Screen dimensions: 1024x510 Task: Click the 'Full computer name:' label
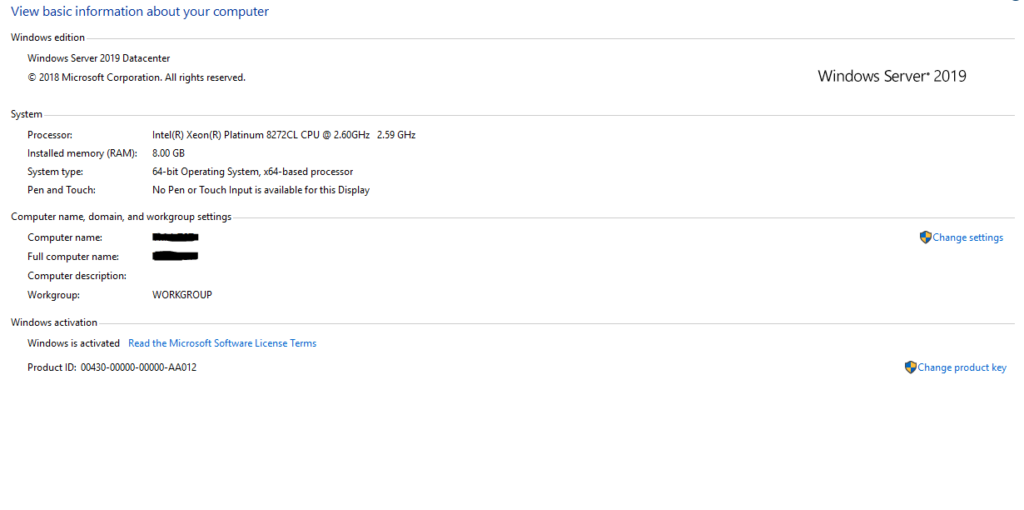click(73, 257)
